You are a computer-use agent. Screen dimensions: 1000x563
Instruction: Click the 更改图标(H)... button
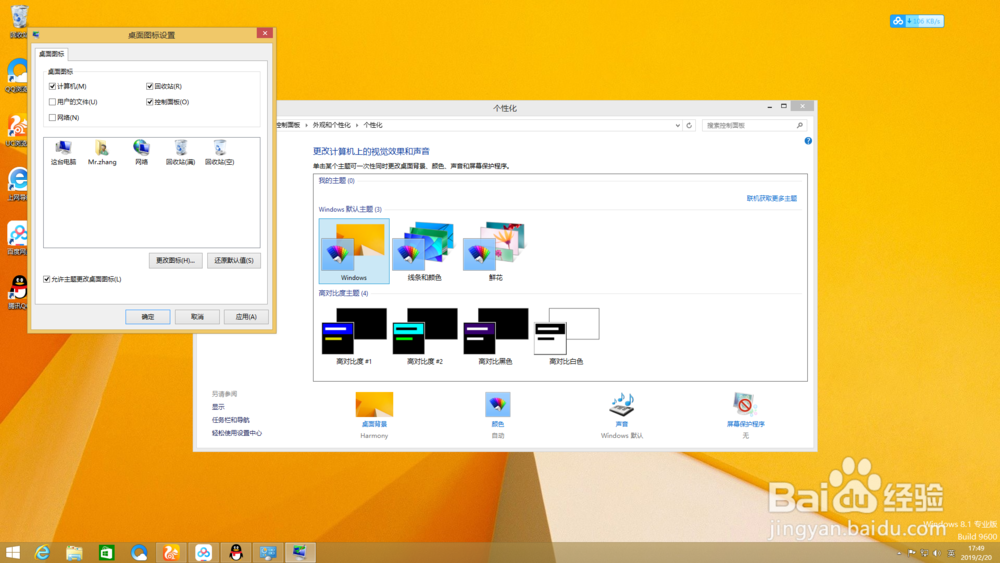click(x=175, y=260)
